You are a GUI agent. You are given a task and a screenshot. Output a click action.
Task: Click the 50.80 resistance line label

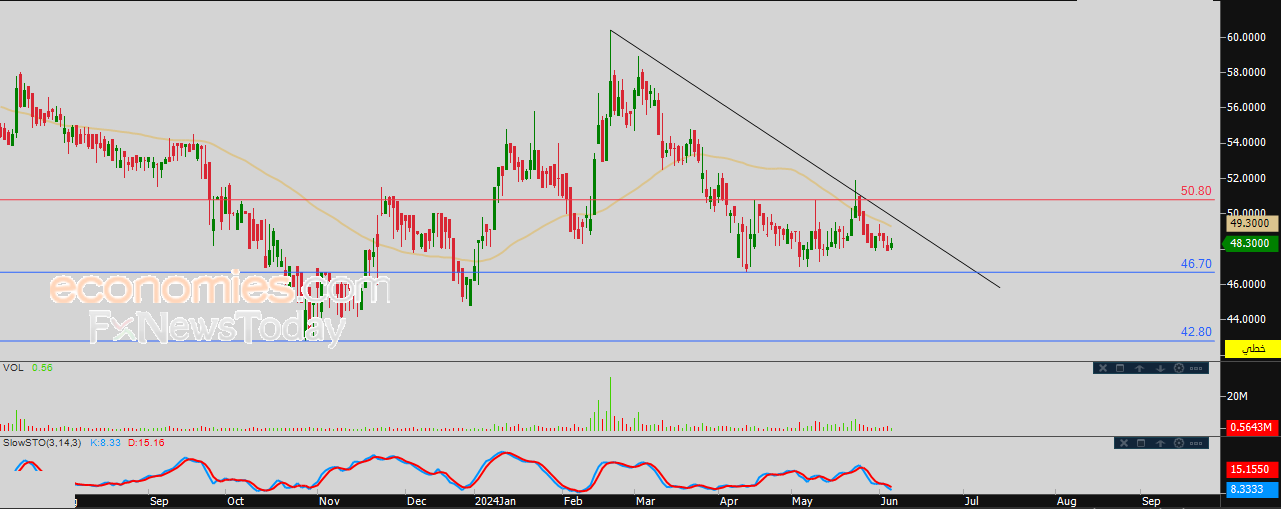[x=1196, y=190]
